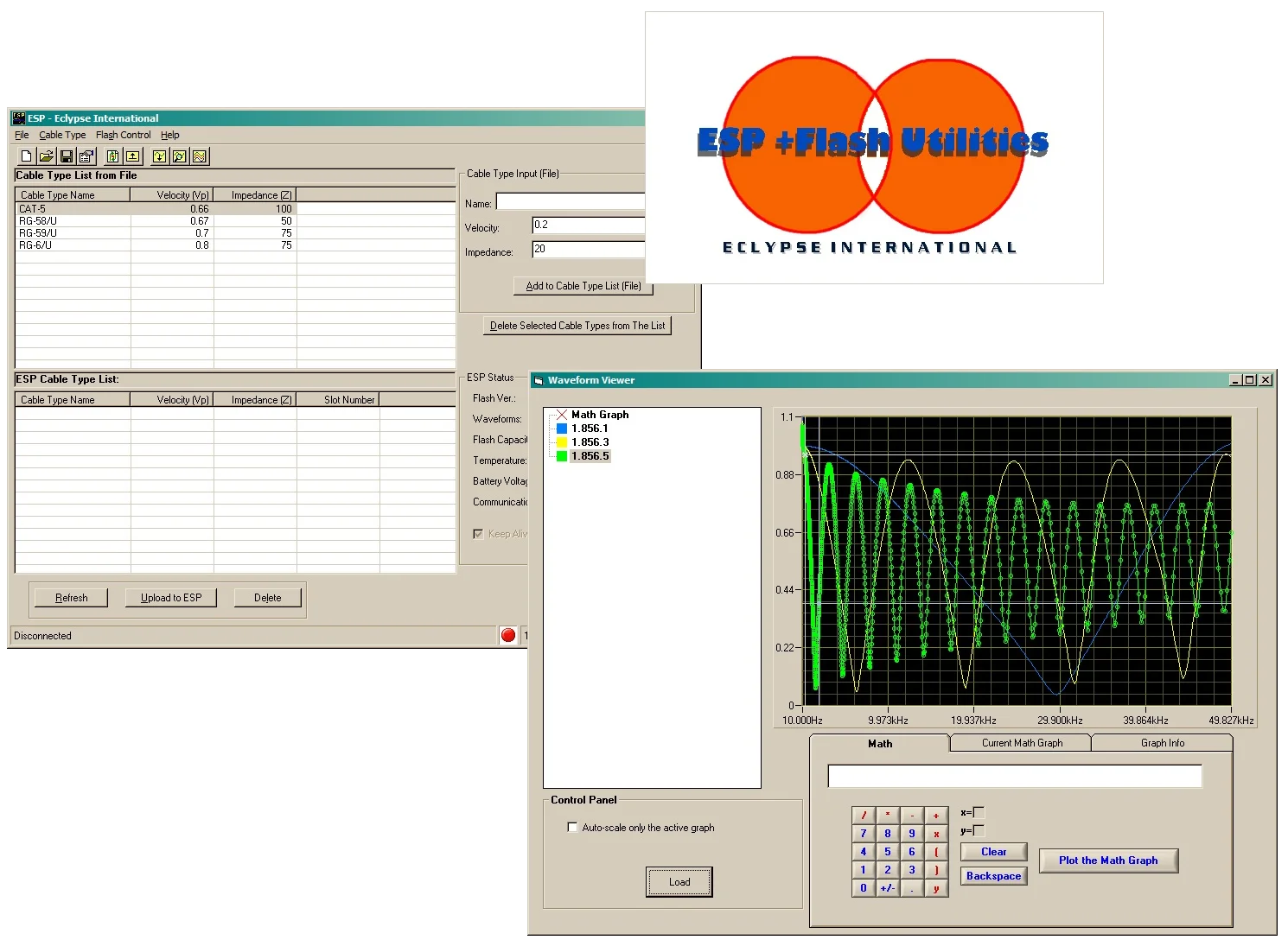Screen dimensions: 1288x940
Task: Toggle the y= checkbox
Action: [x=979, y=830]
